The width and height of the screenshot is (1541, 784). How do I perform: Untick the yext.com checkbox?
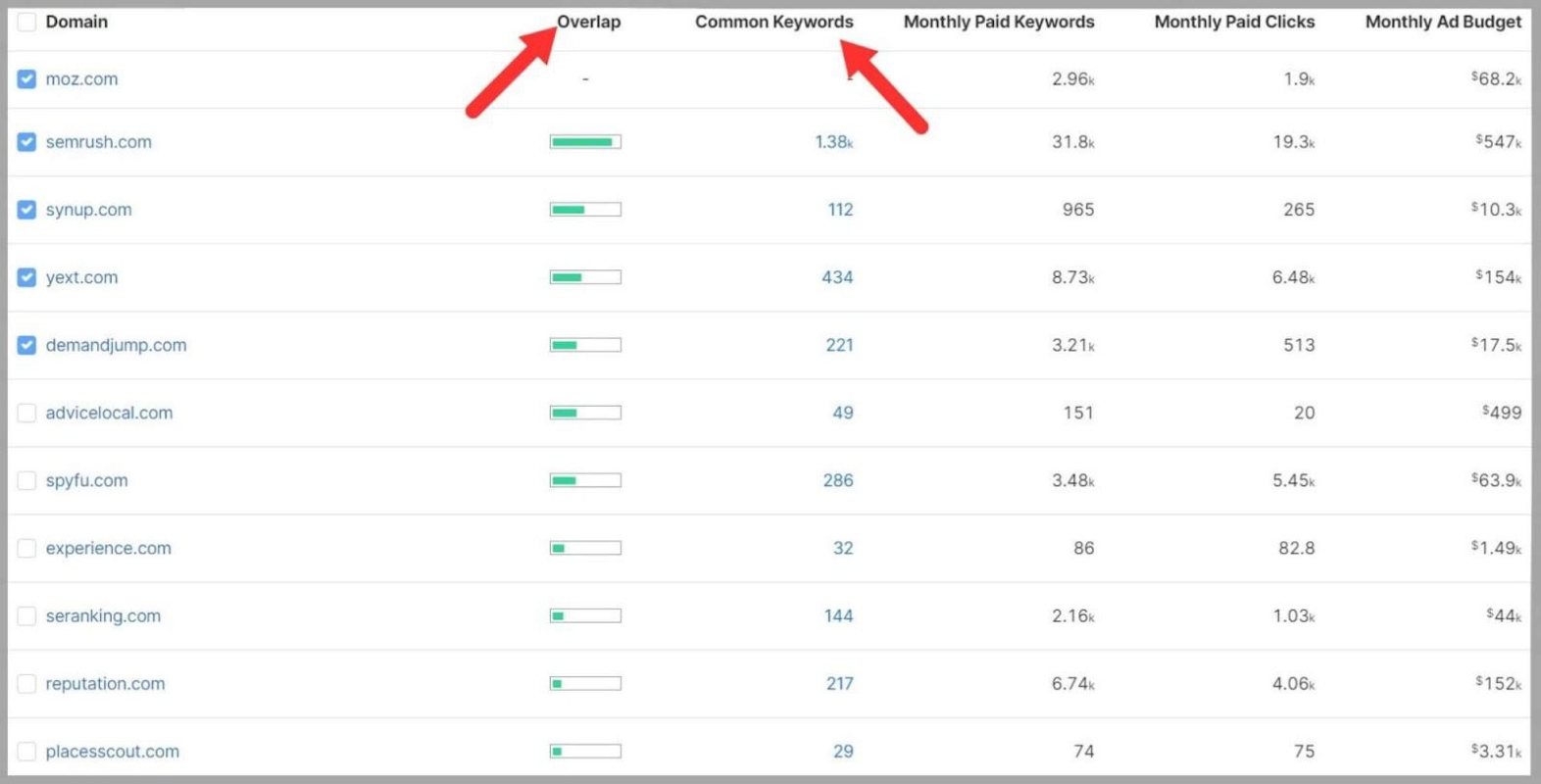(26, 277)
